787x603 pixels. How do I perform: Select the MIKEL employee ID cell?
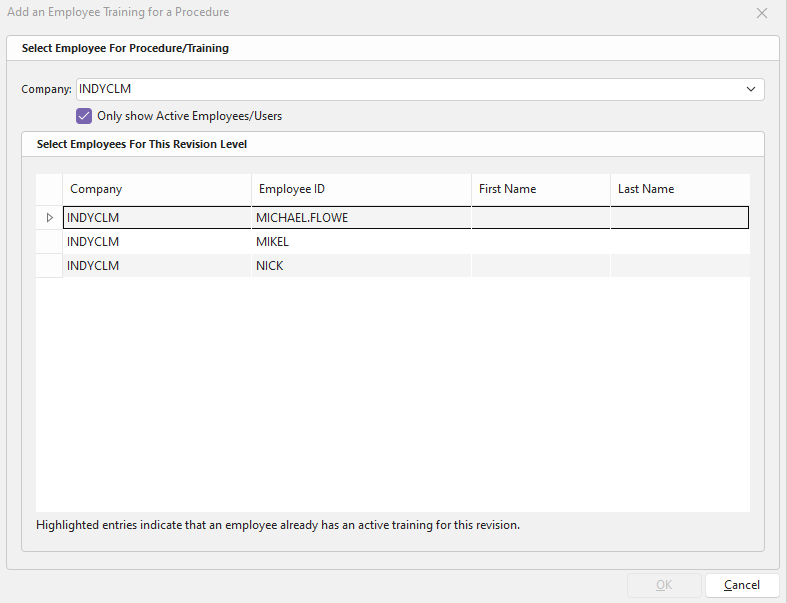click(x=360, y=242)
